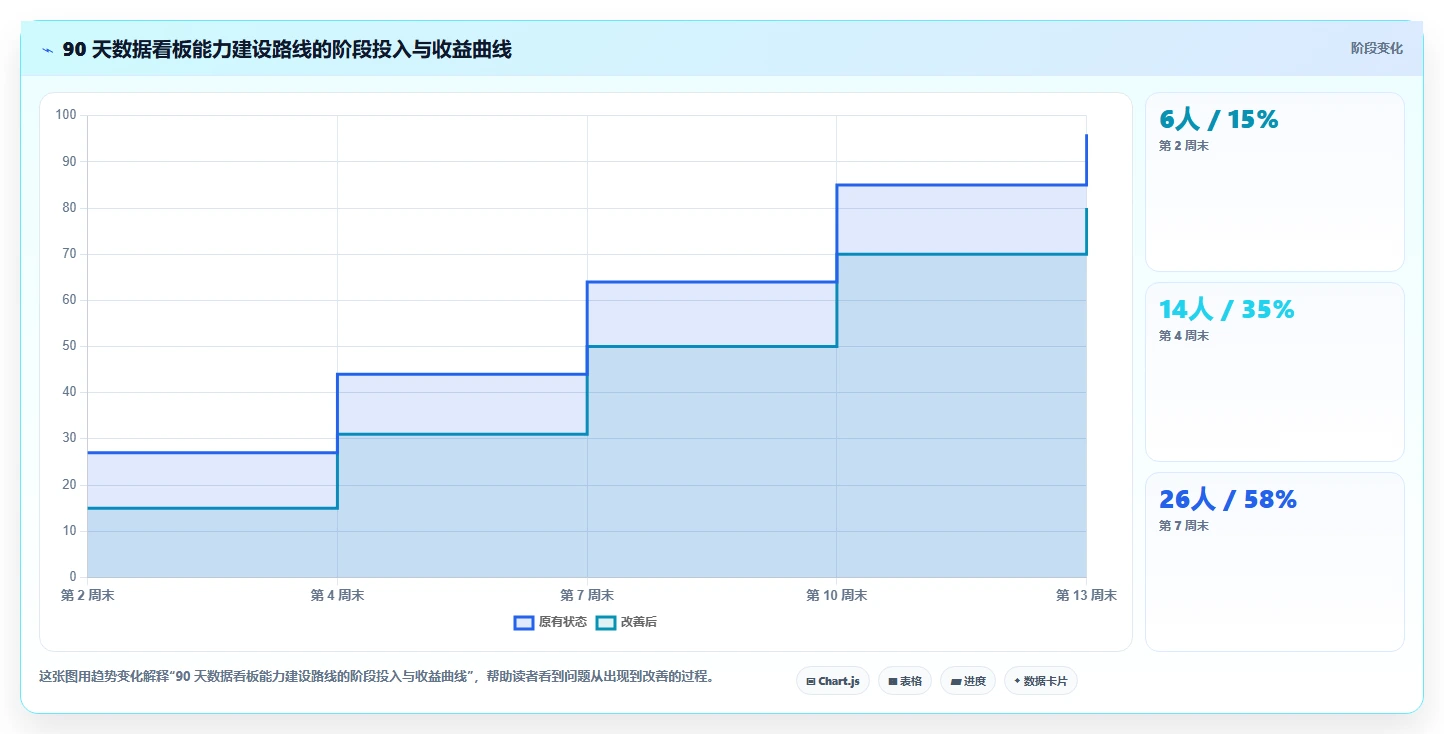Click y-axis value 90

pos(69,161)
